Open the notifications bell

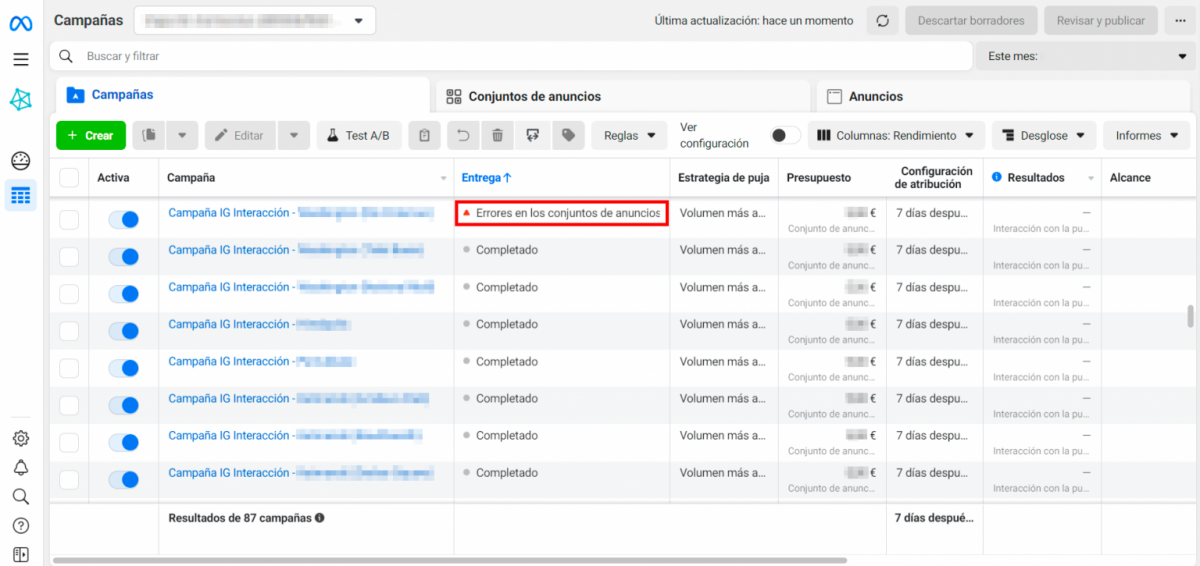coord(21,467)
